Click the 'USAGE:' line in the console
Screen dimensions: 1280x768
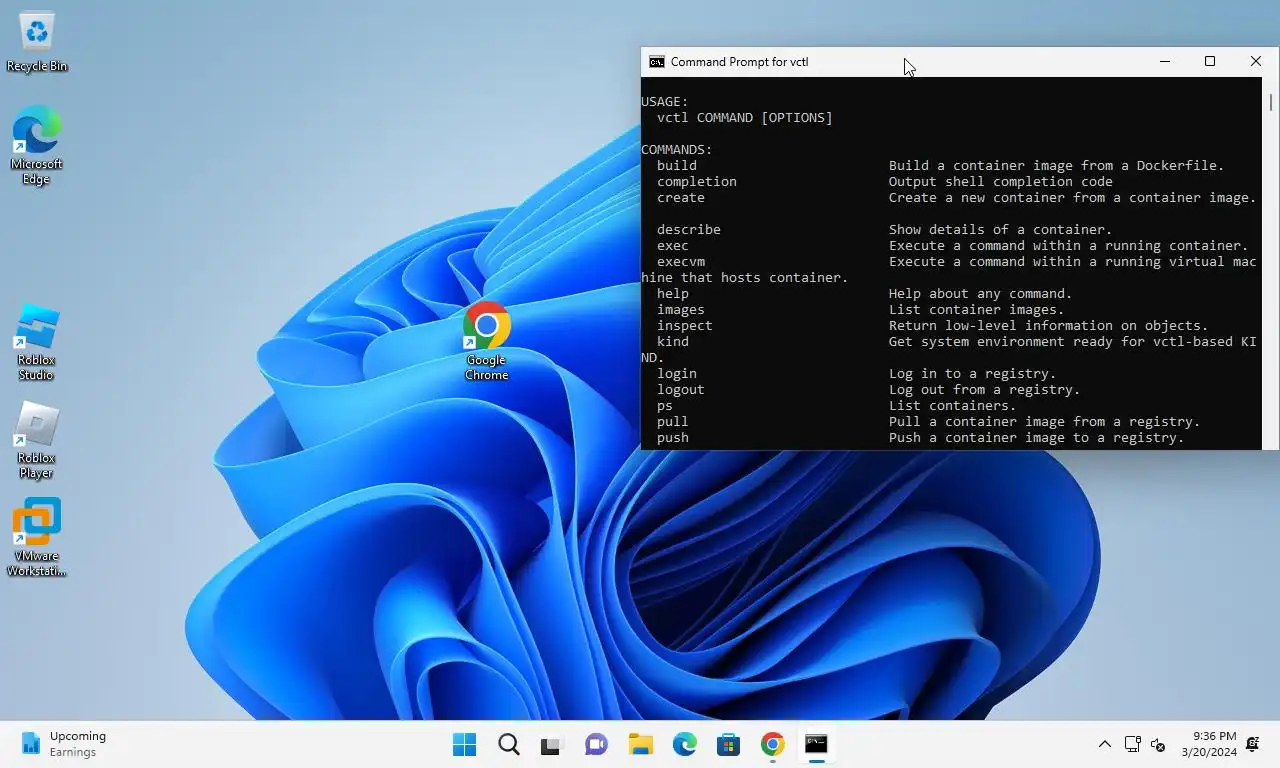tap(665, 102)
